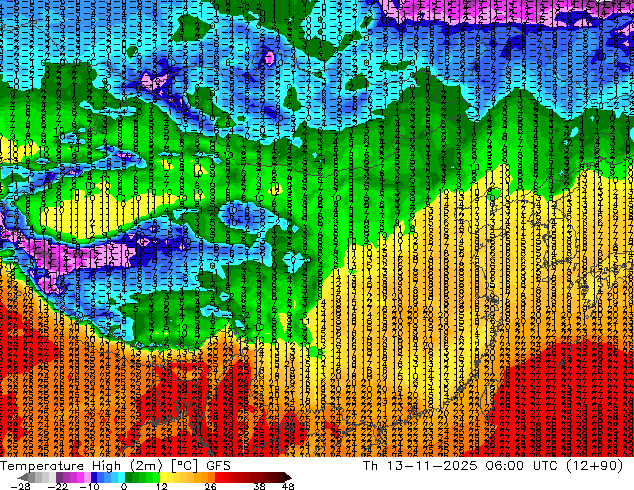This screenshot has height=490, width=634.
Task: Click the dark blue legend swatch at -10
Action: pyautogui.click(x=94, y=477)
